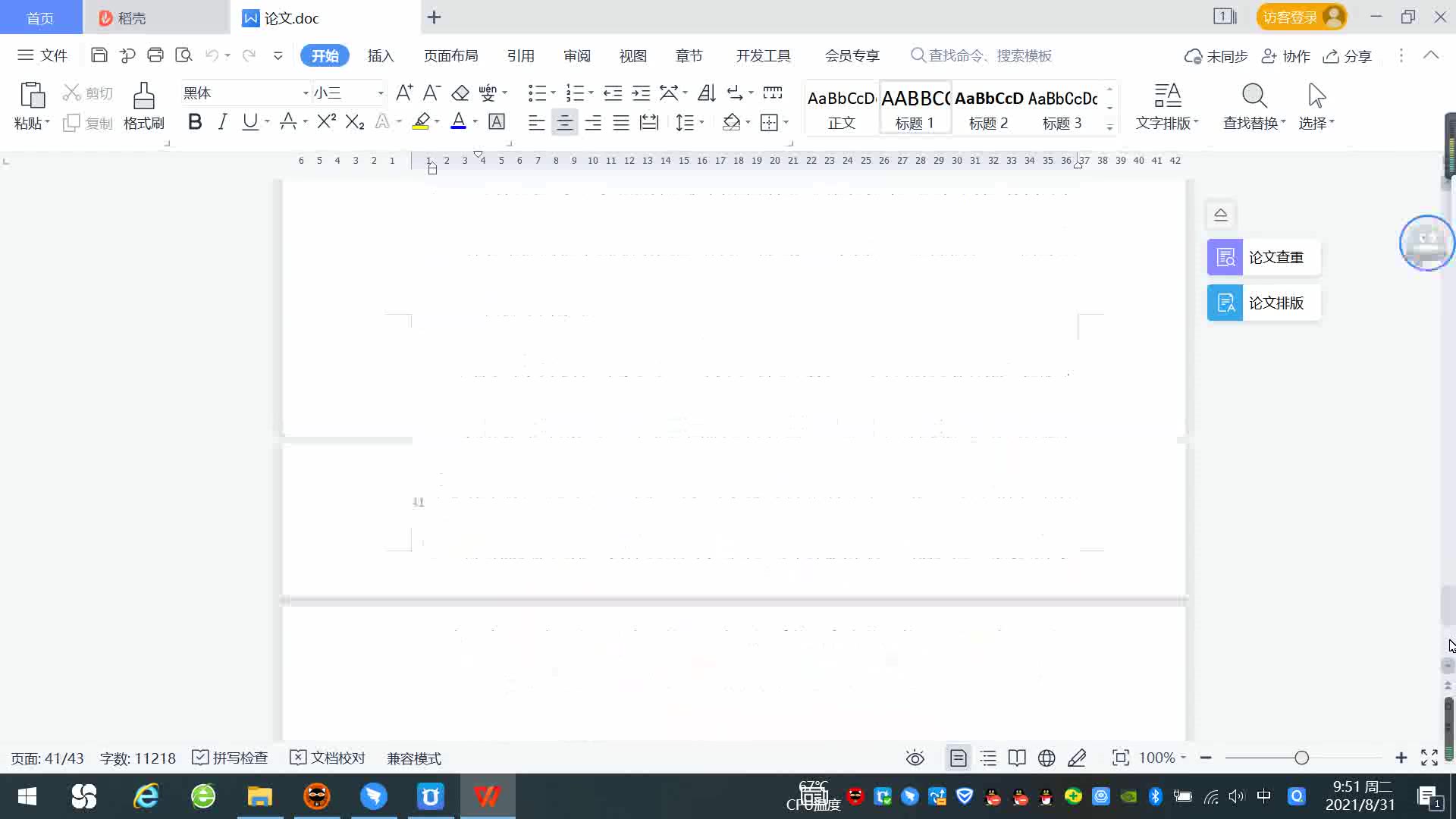Image resolution: width=1456 pixels, height=819 pixels.
Task: Open the Text Layout tool
Action: click(1167, 105)
